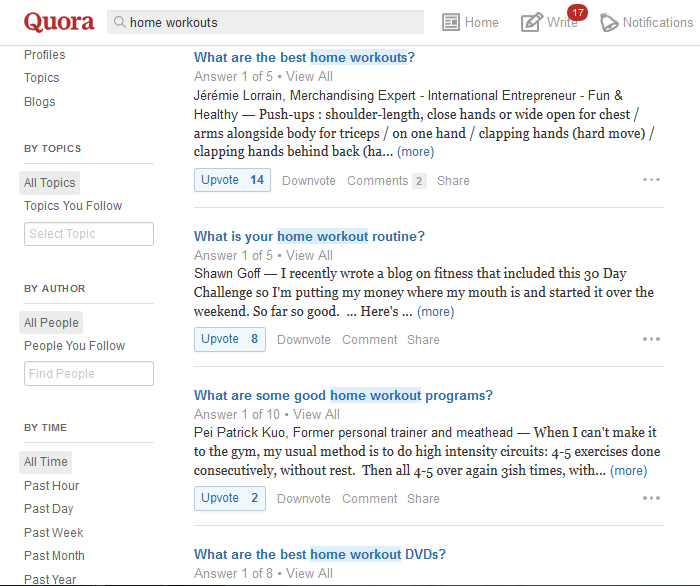This screenshot has width=700, height=586.
Task: Share Pei Patrick Kuo's answer
Action: [423, 499]
